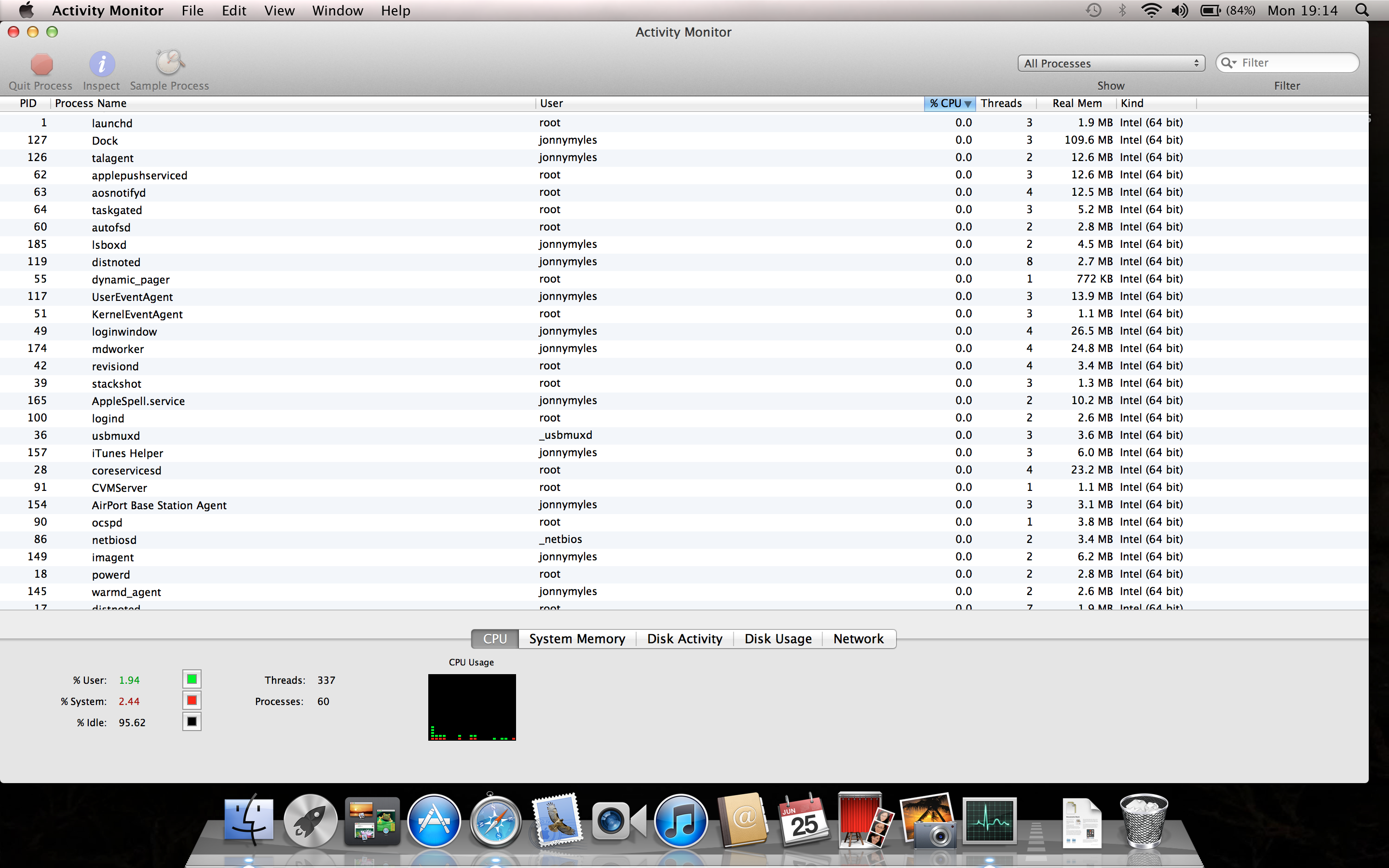1389x868 pixels.
Task: Open Launchpad rocket icon in Dock
Action: pos(310,821)
